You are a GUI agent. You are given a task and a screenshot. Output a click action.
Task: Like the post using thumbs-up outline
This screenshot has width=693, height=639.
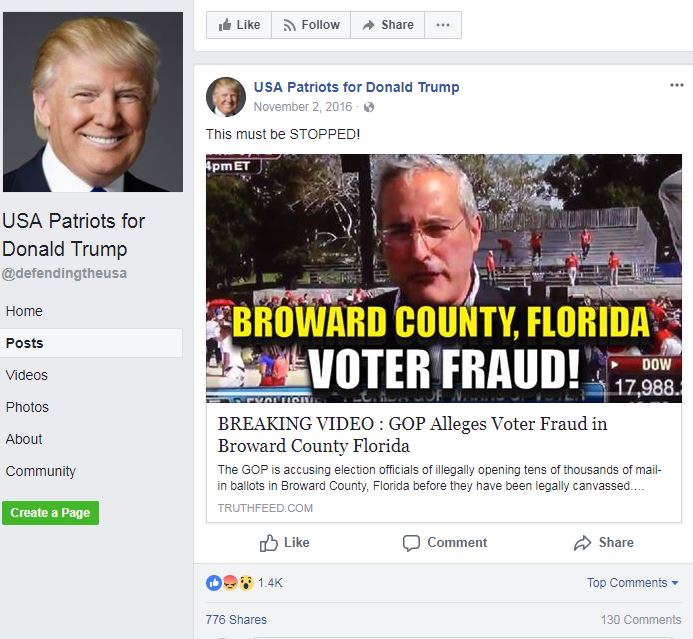coord(268,543)
